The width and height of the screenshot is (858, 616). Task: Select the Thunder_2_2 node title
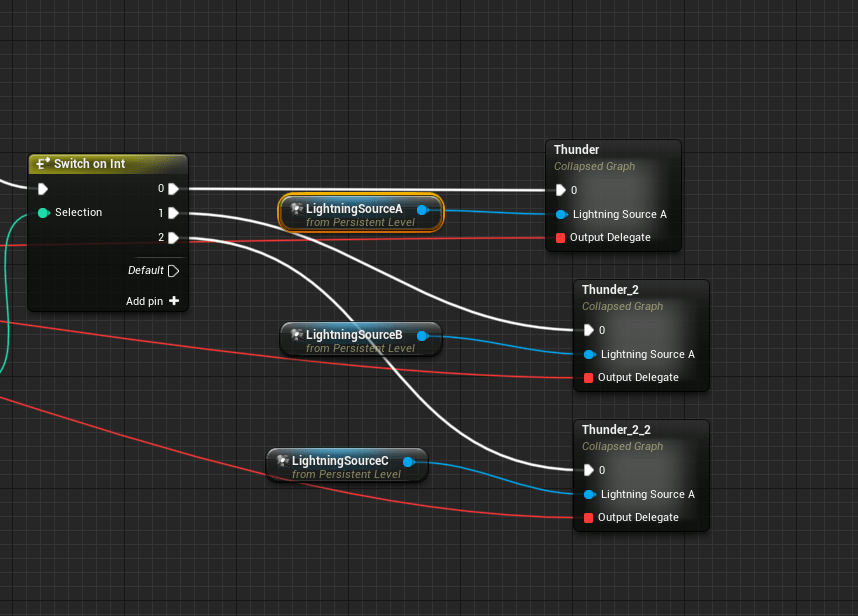[x=616, y=430]
